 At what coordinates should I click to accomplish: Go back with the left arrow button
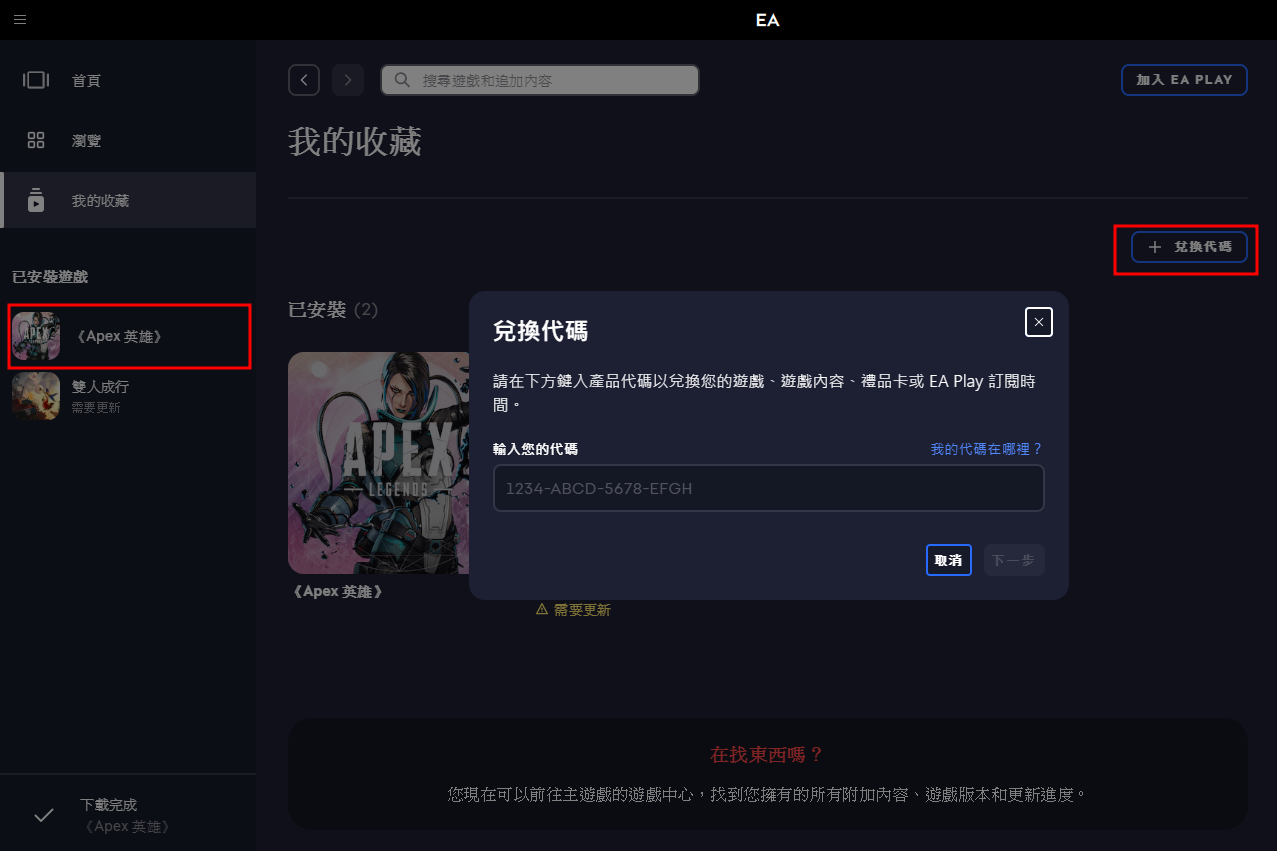click(x=304, y=80)
